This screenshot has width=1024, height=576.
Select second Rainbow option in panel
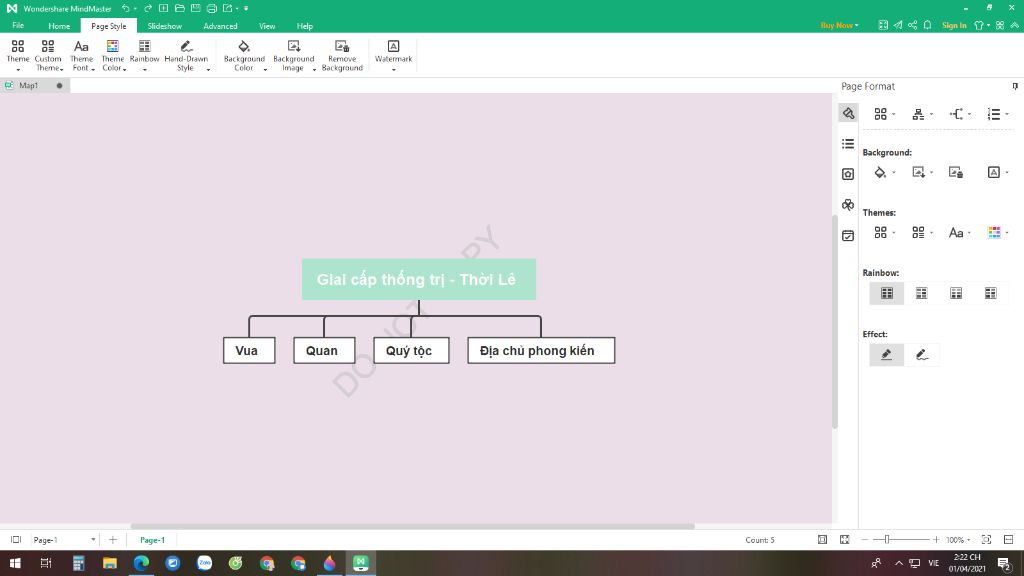(x=921, y=293)
